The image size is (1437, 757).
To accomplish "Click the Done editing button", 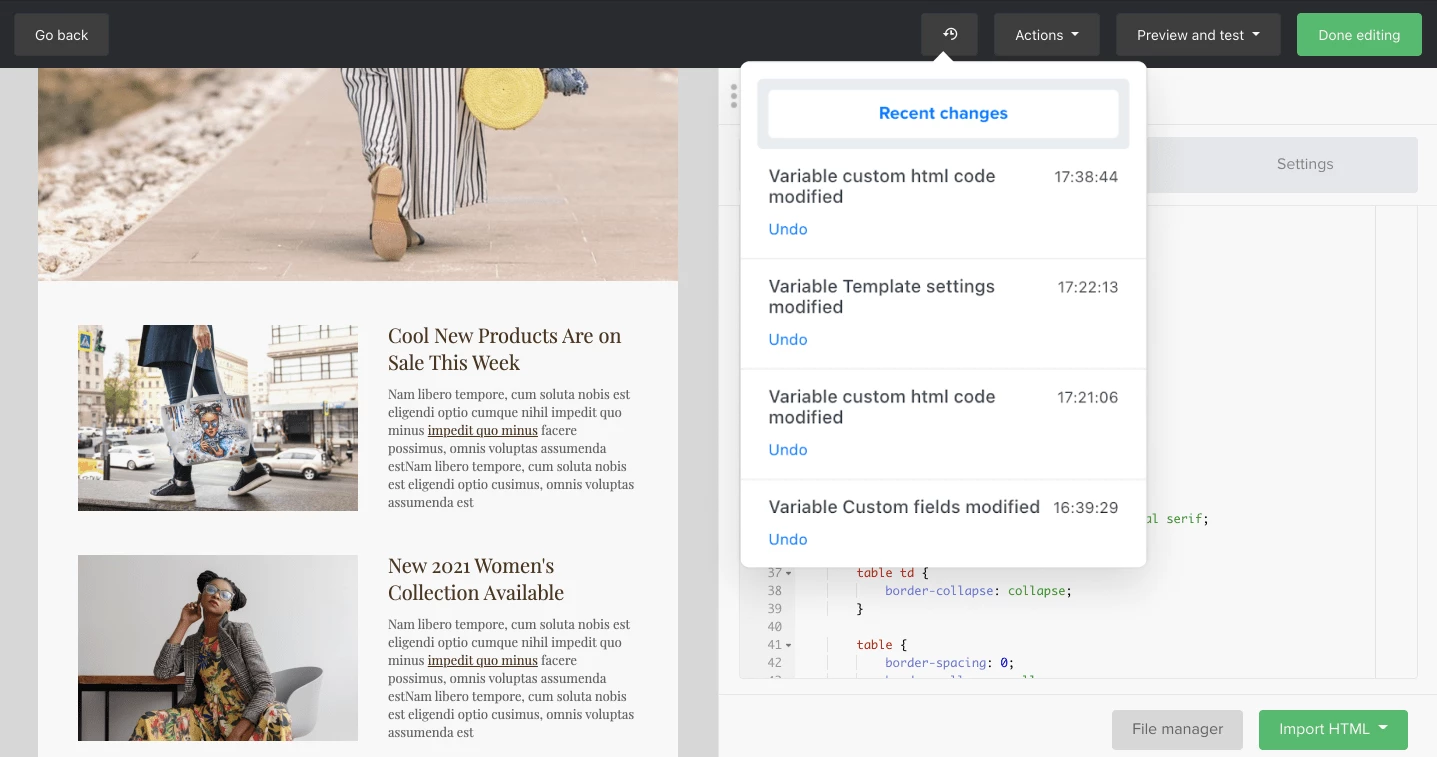I will (1358, 35).
